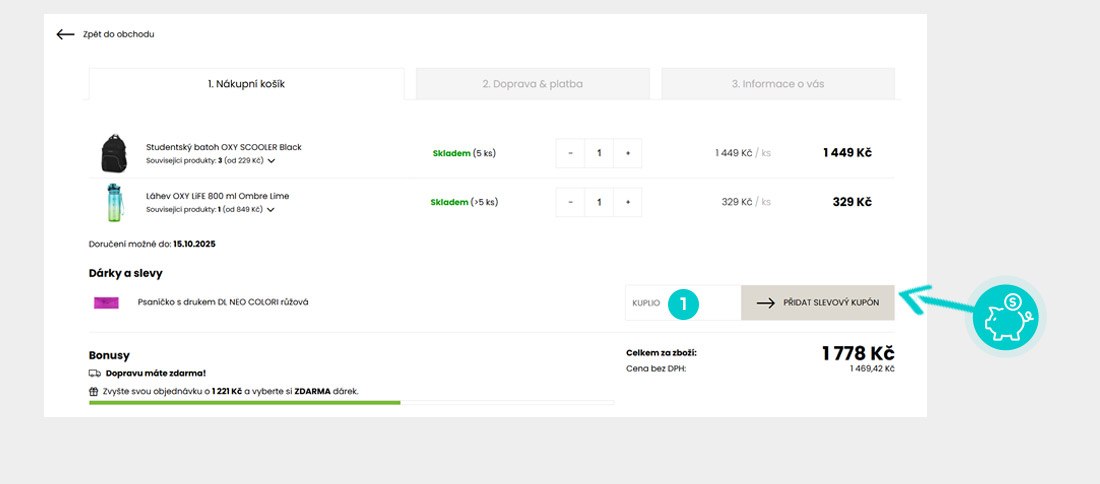Decrease bottle quantity with minus button

(570, 202)
